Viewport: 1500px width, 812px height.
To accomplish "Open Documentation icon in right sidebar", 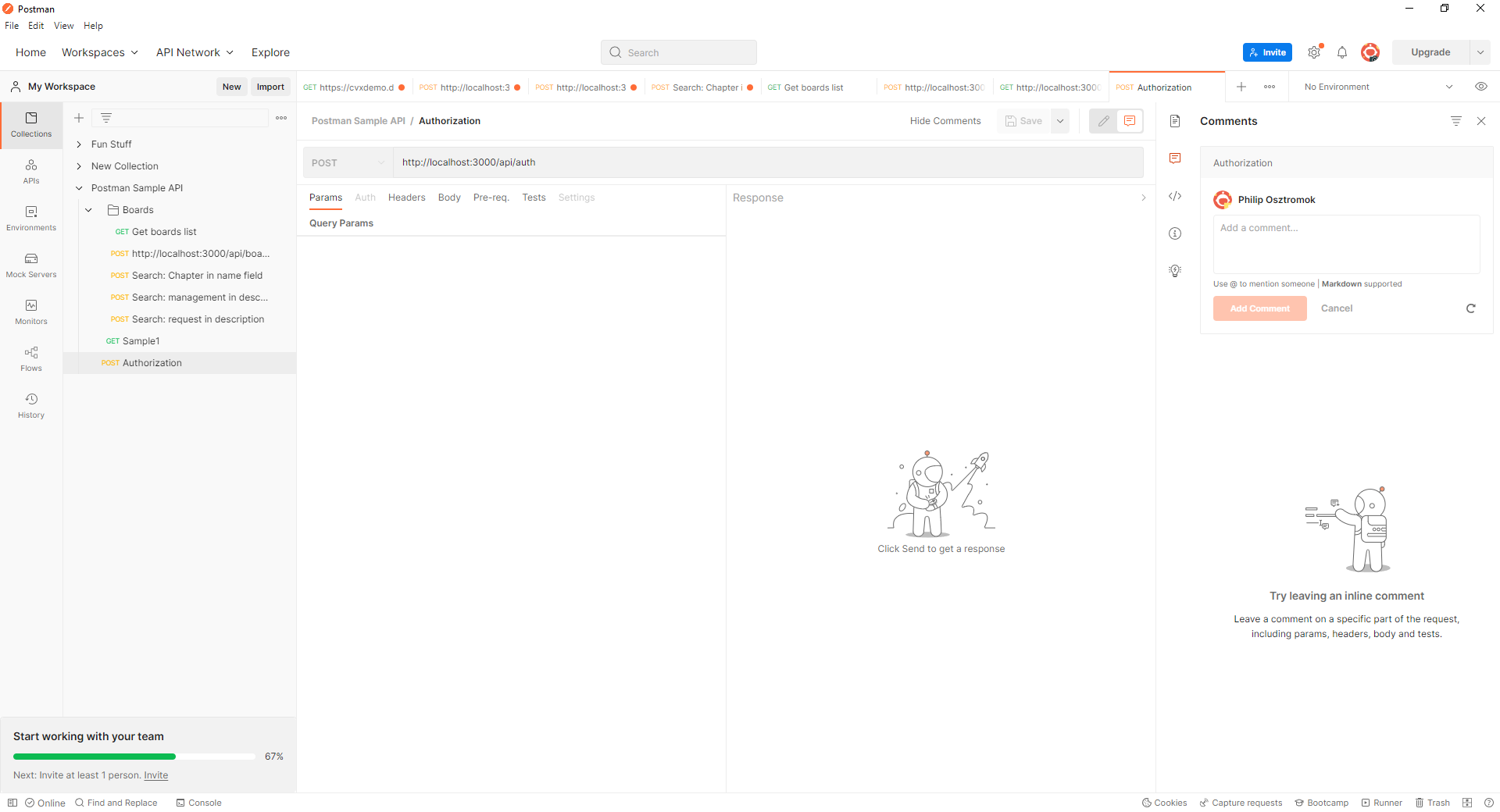I will [x=1175, y=121].
